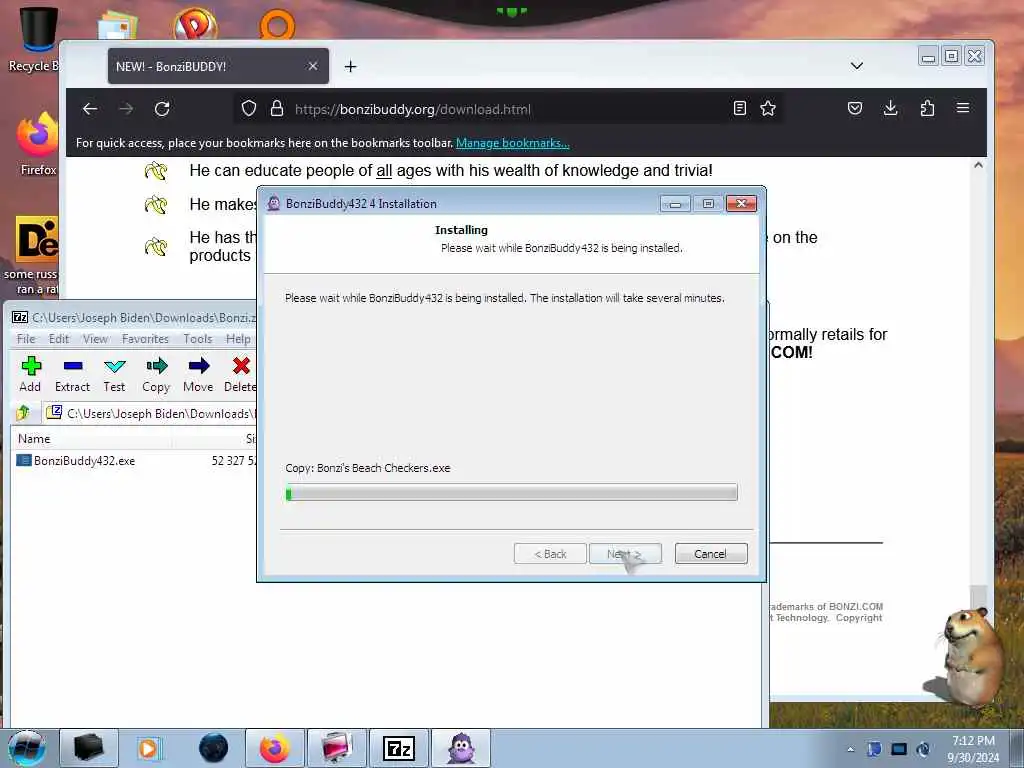Click the clock in the system tray
Viewport: 1024px width, 768px height.
point(973,749)
